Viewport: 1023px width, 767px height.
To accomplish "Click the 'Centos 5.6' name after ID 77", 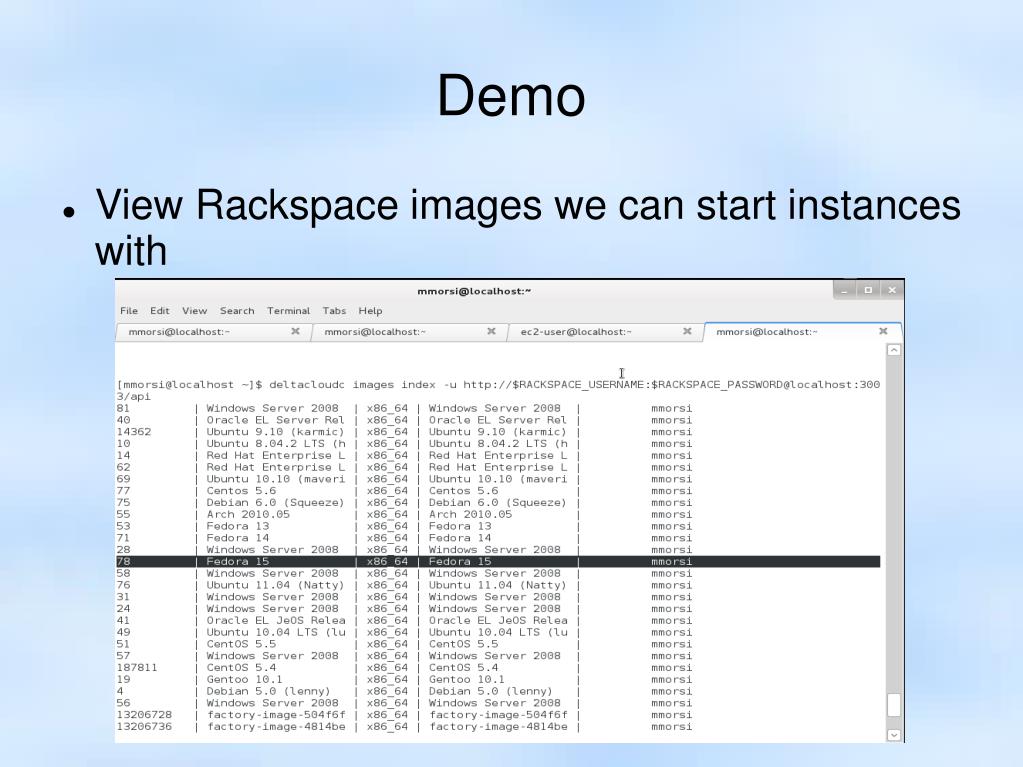I will pyautogui.click(x=241, y=490).
